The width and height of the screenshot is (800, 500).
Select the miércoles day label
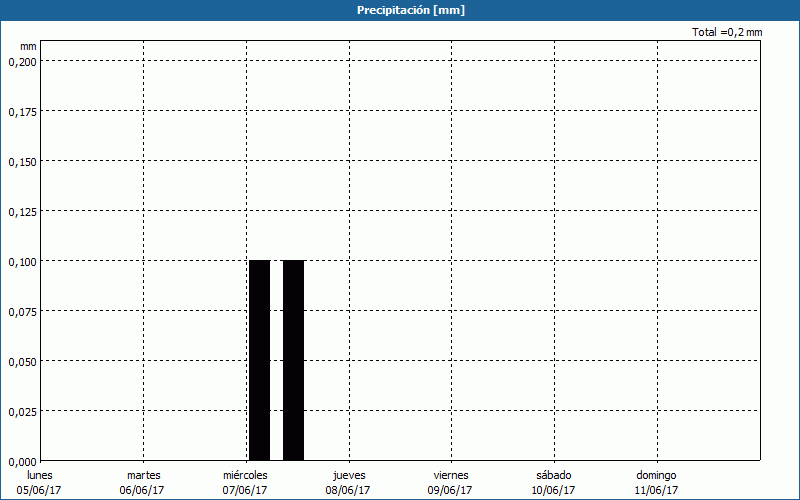click(x=245, y=475)
